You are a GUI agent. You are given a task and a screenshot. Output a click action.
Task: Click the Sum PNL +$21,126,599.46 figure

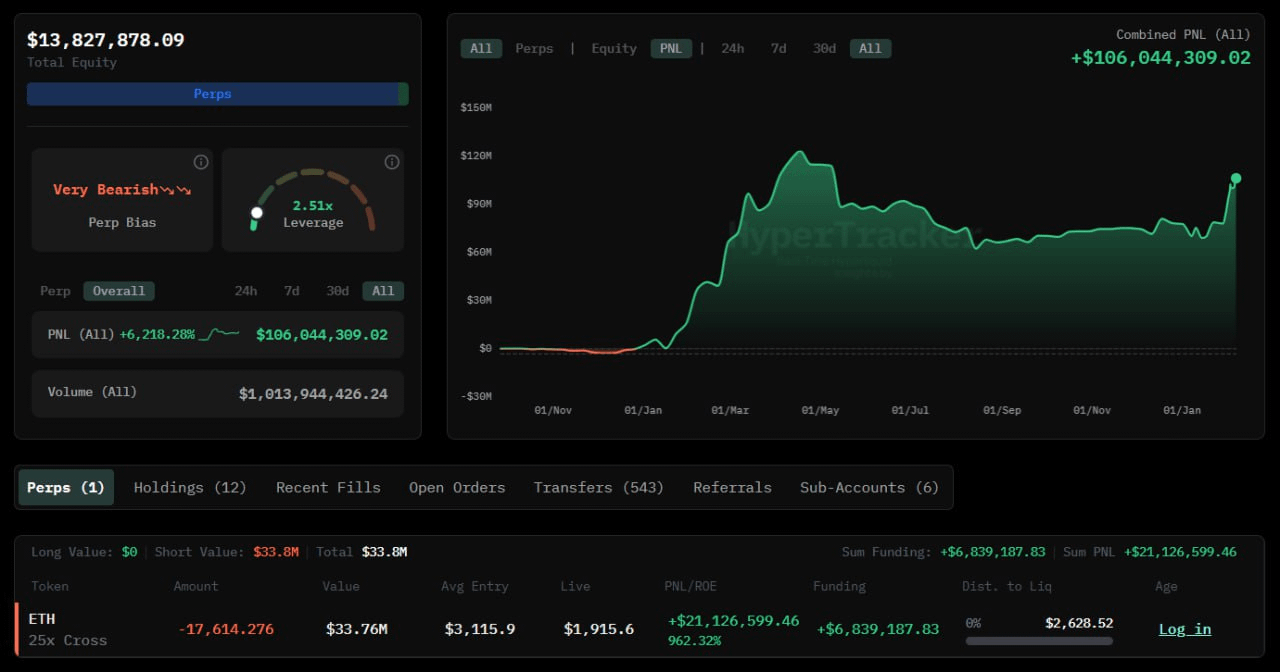click(1180, 552)
